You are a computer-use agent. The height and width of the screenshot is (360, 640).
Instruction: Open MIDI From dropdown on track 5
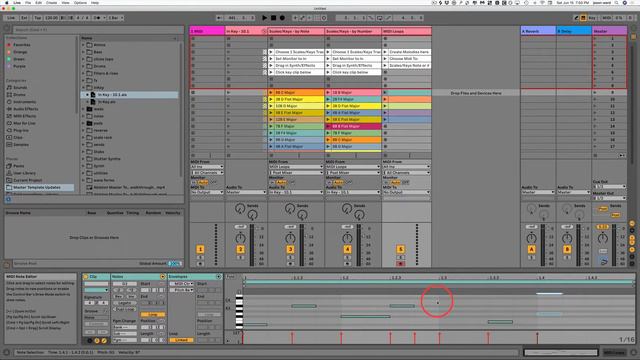pyautogui.click(x=407, y=167)
